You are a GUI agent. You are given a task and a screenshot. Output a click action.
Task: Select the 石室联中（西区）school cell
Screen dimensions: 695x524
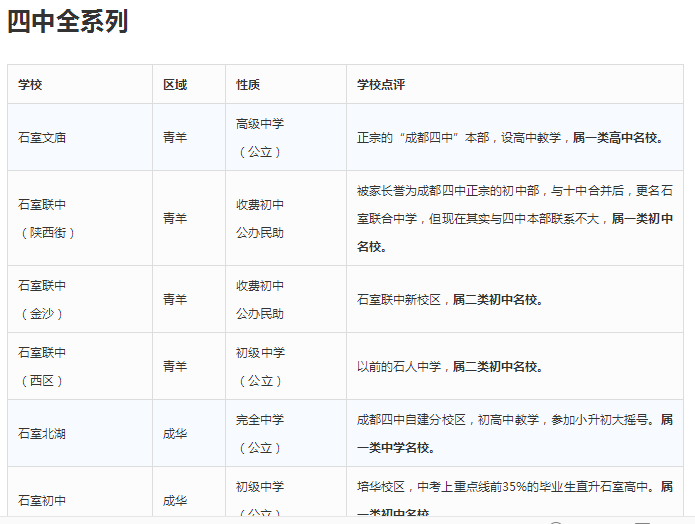click(42, 366)
